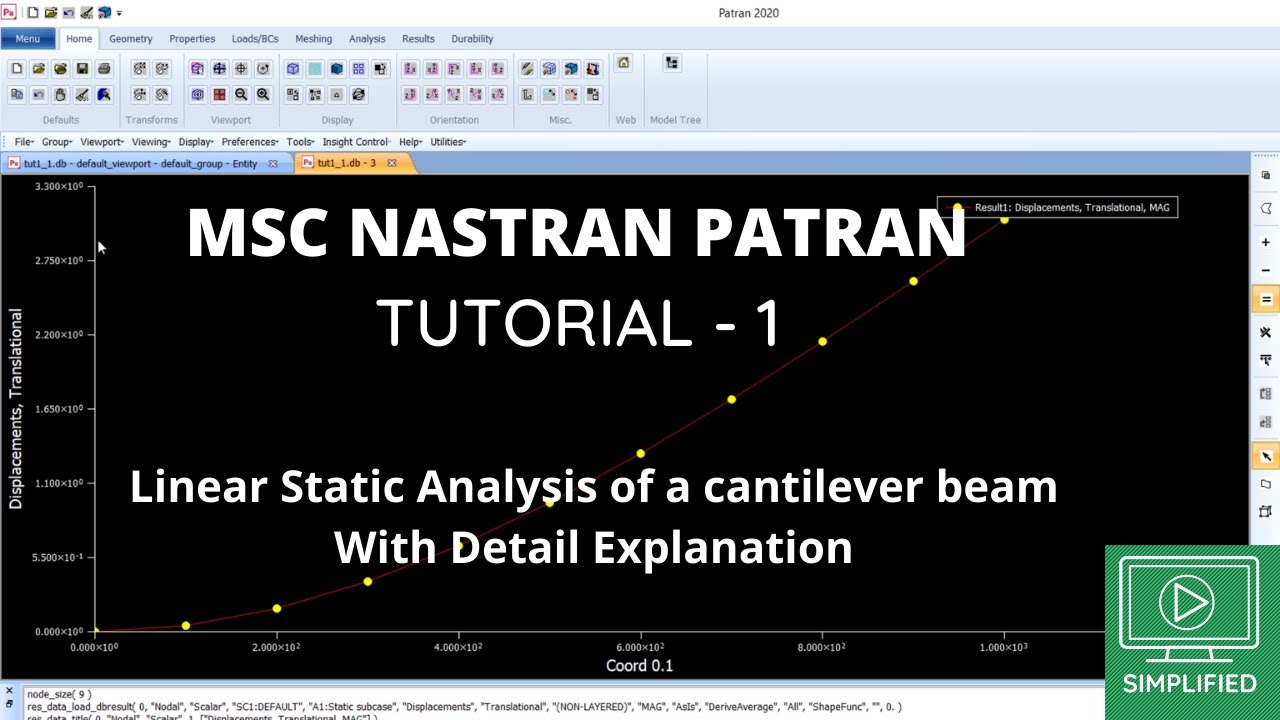Close the tut1_1.db - 3 tab
1280x720 pixels.
(x=392, y=163)
